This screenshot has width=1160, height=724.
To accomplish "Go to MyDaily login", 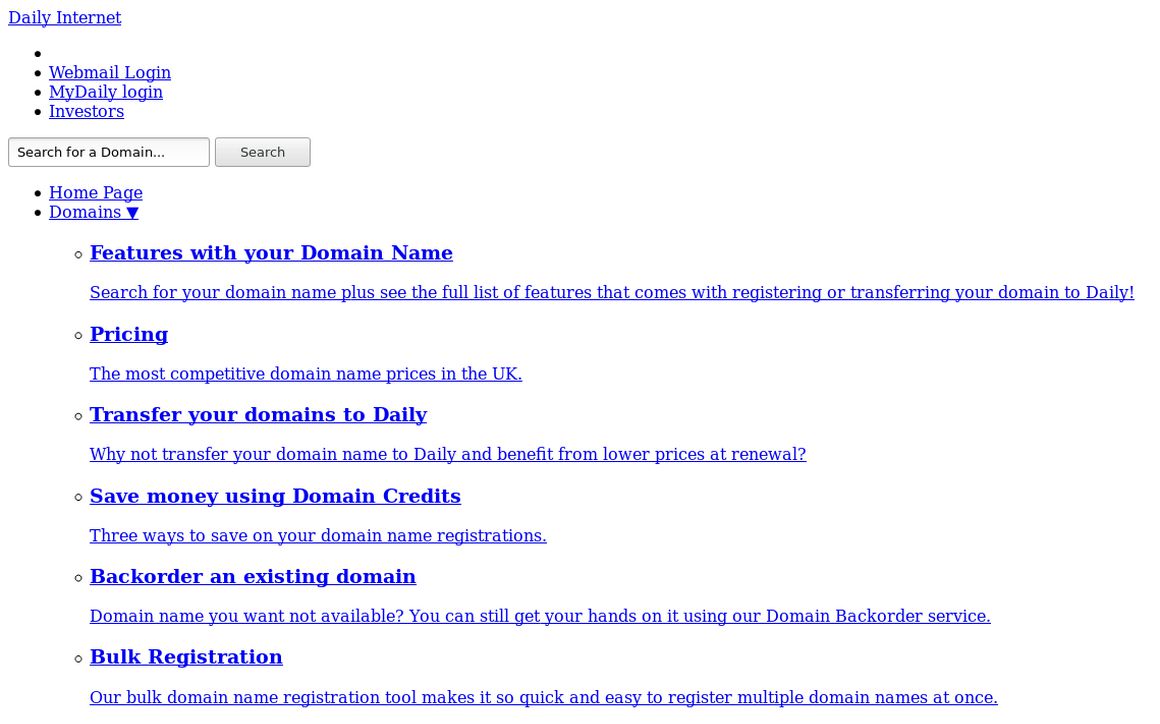I will 106,92.
